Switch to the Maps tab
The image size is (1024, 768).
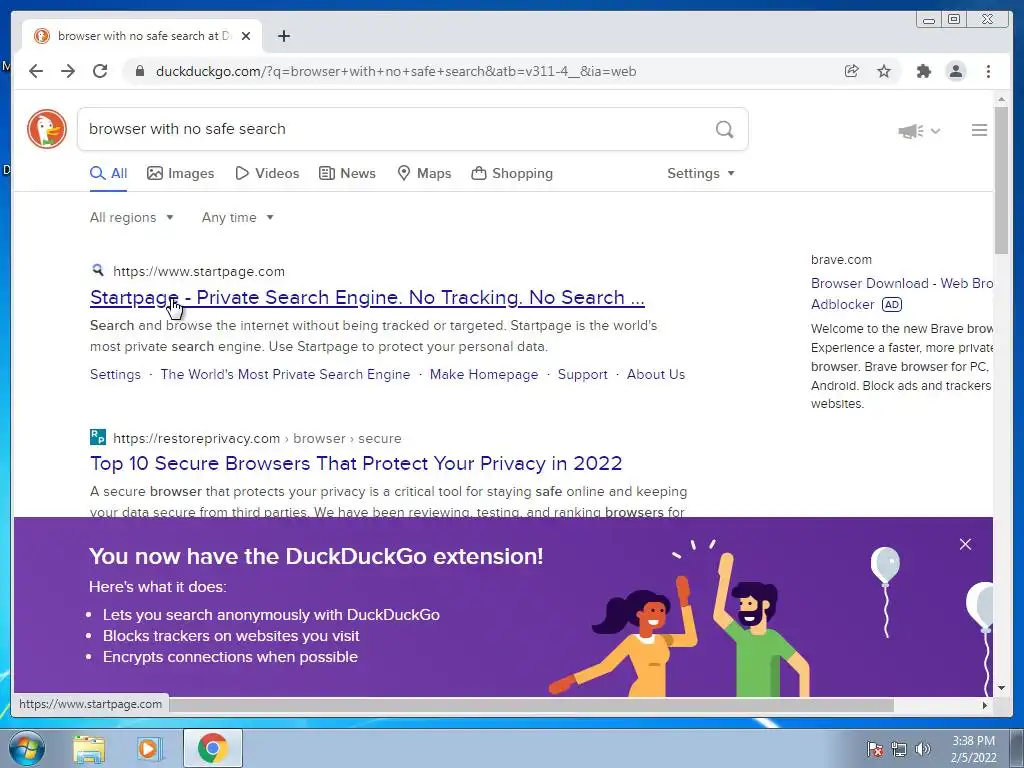pos(424,174)
